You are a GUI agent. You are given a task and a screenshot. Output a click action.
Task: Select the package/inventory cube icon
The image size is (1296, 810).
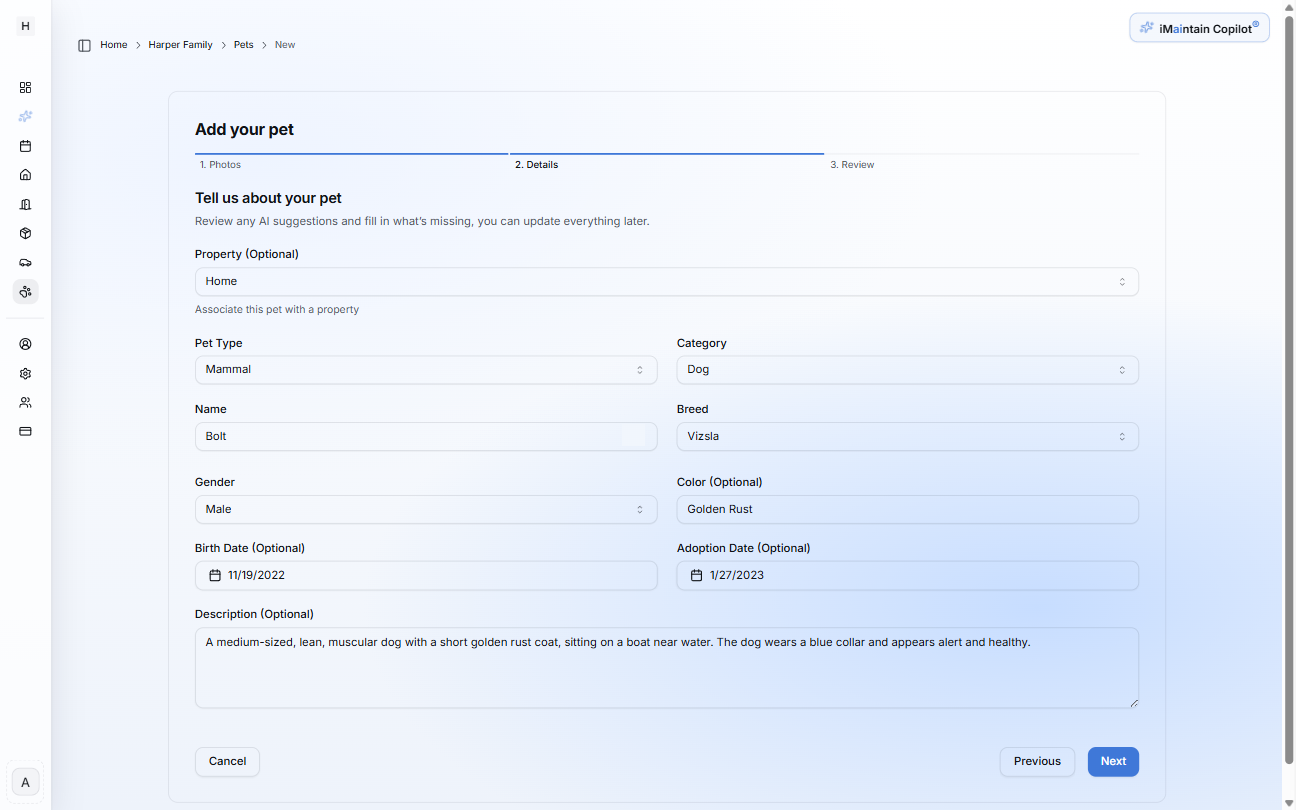coord(25,232)
